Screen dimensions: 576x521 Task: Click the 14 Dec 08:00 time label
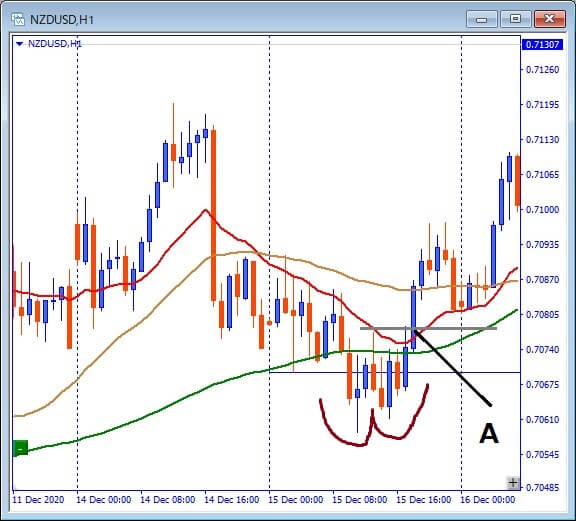coord(168,500)
